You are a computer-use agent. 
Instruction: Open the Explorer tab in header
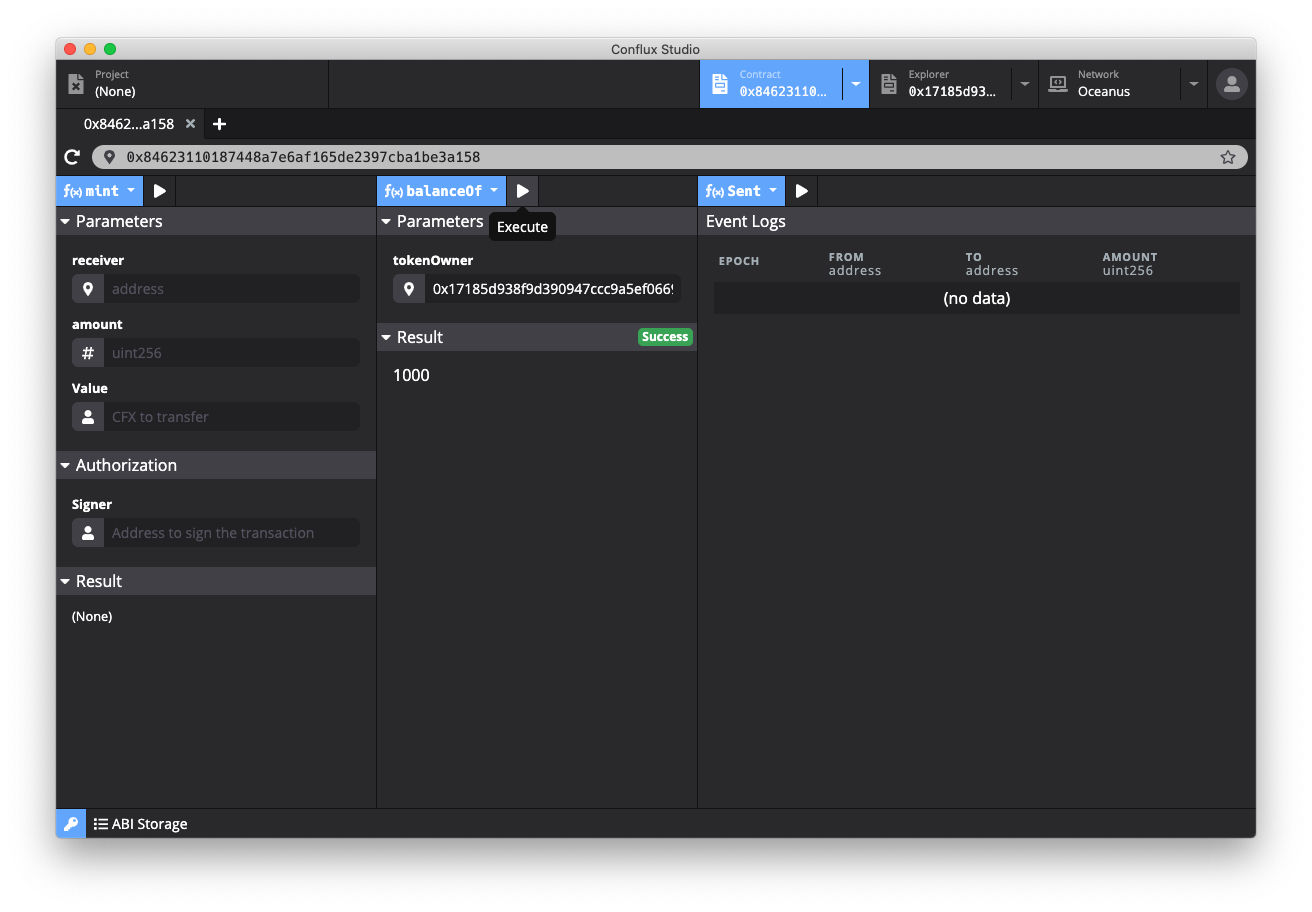pos(940,84)
